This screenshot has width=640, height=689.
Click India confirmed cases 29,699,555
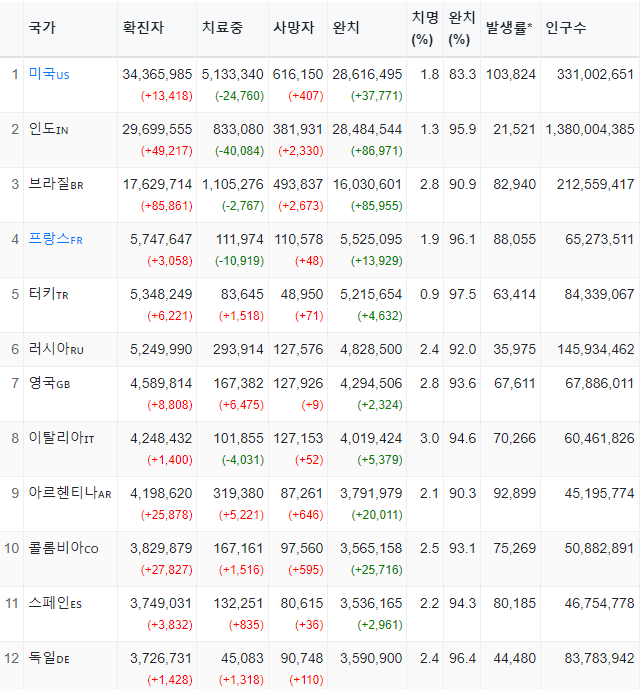(x=157, y=129)
